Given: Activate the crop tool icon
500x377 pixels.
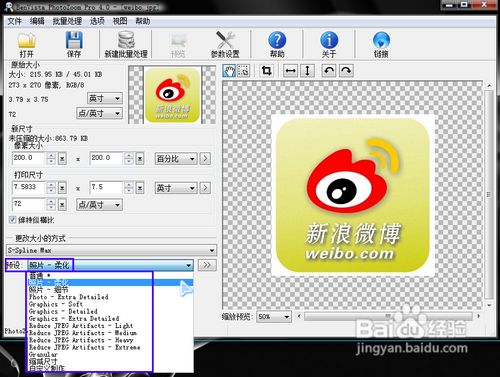Looking at the screenshot, I should pos(266,71).
